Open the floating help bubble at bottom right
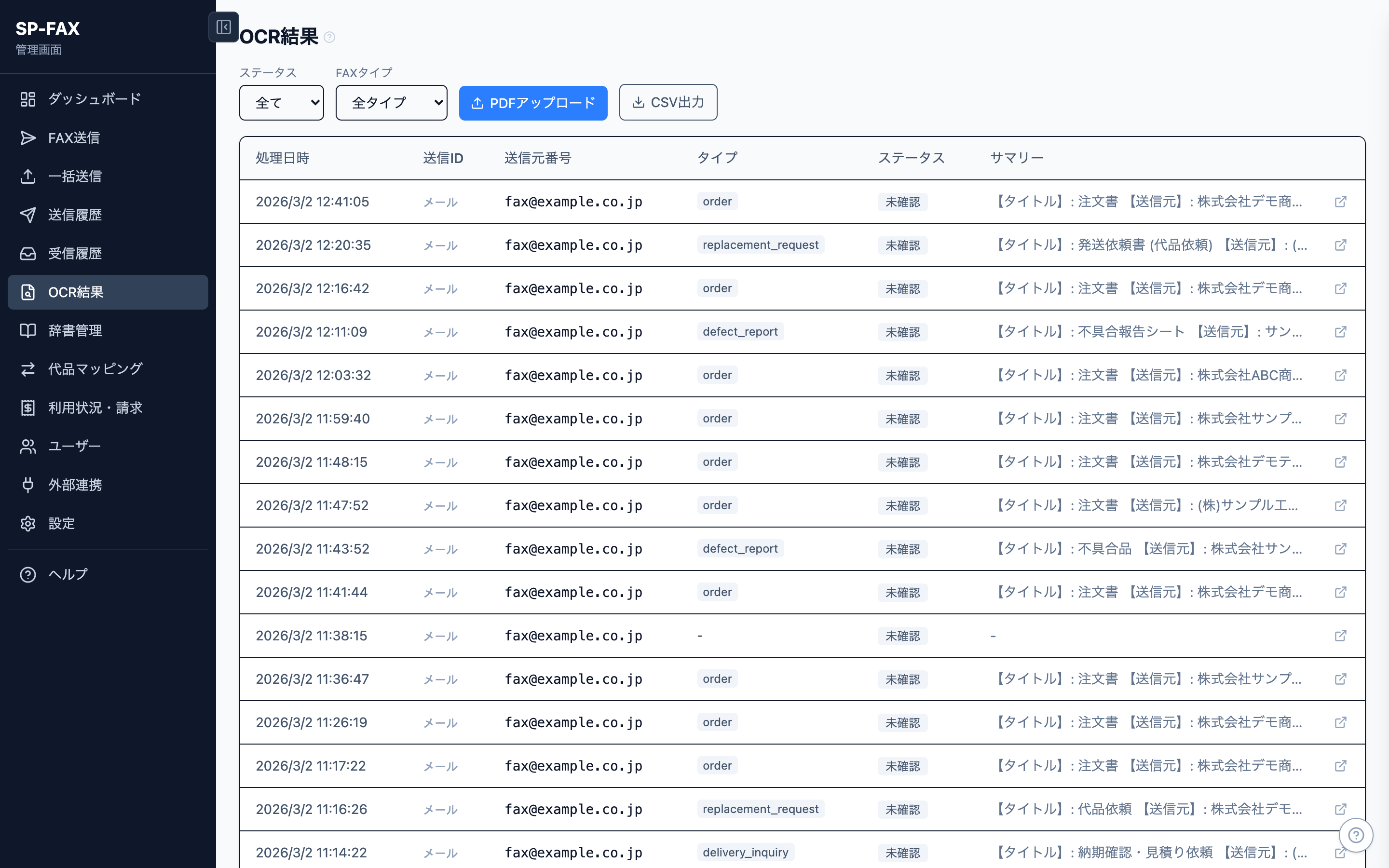This screenshot has width=1389, height=868. 1356,835
